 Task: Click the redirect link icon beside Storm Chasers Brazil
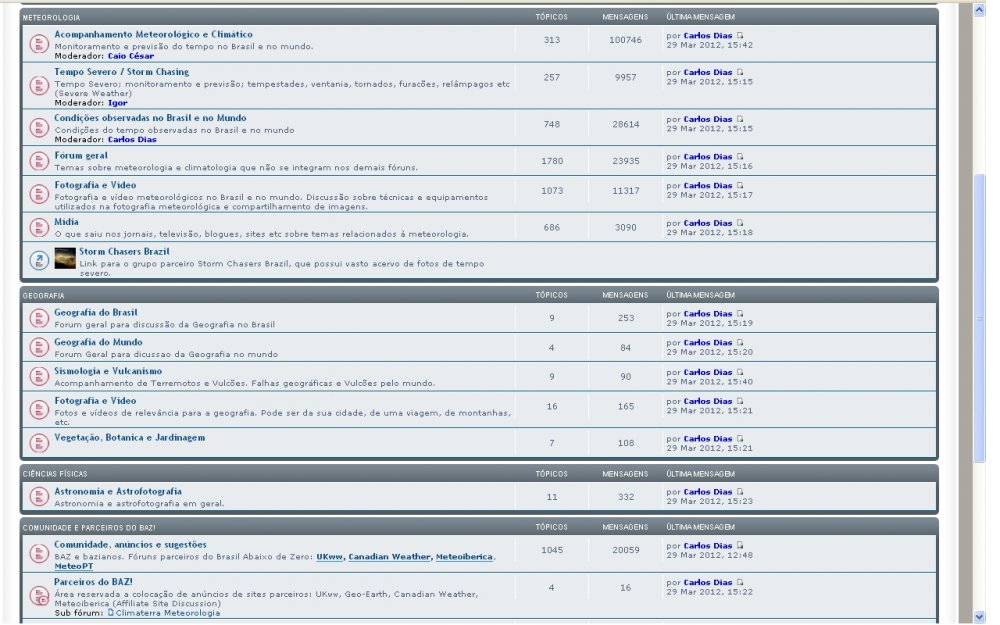[38, 260]
